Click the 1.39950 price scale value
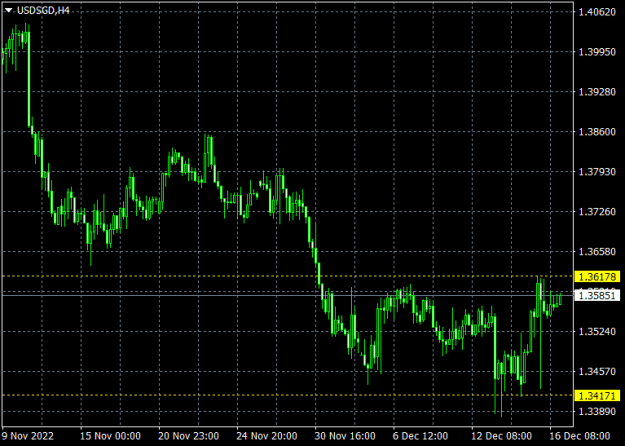The width and height of the screenshot is (625, 446). pyautogui.click(x=597, y=52)
